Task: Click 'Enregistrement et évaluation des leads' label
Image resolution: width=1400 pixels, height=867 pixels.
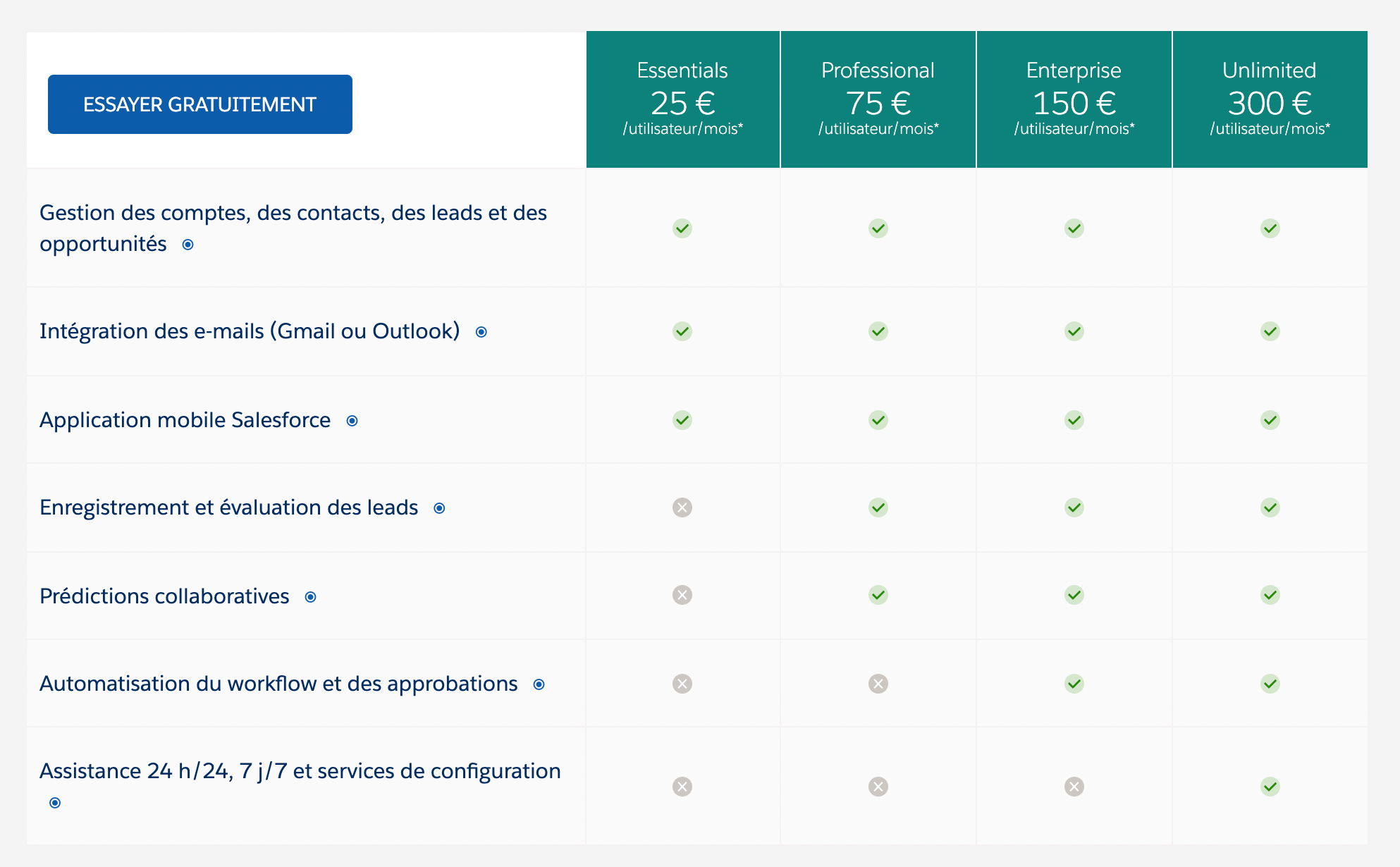Action: pos(229,508)
